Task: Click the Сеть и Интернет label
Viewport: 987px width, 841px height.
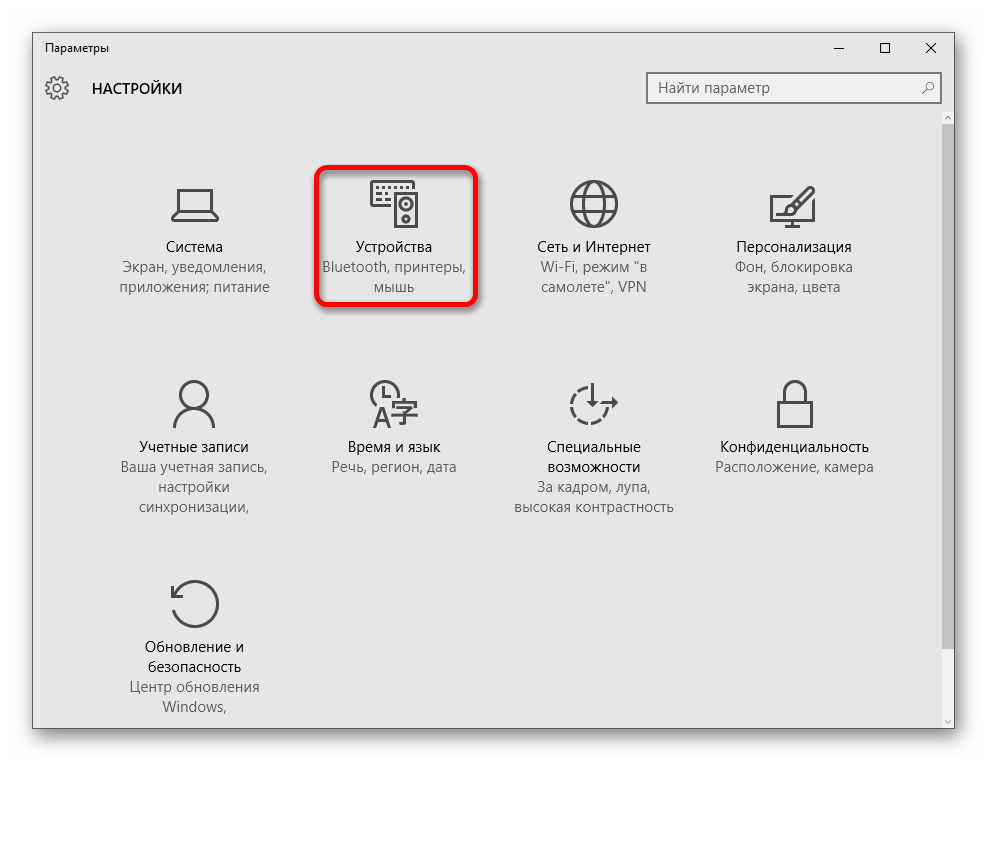Action: 594,247
